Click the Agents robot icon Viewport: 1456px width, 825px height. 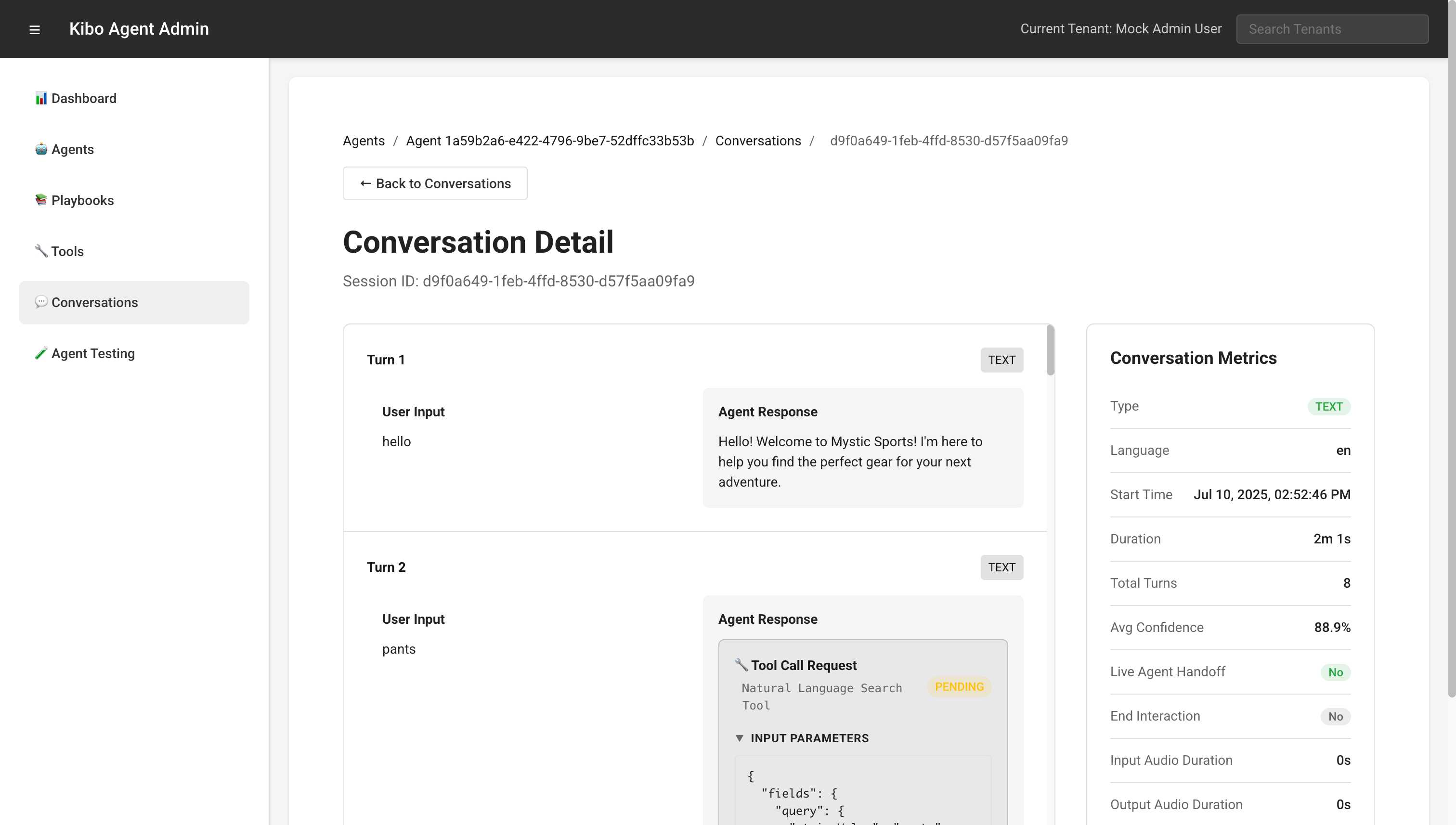point(41,150)
